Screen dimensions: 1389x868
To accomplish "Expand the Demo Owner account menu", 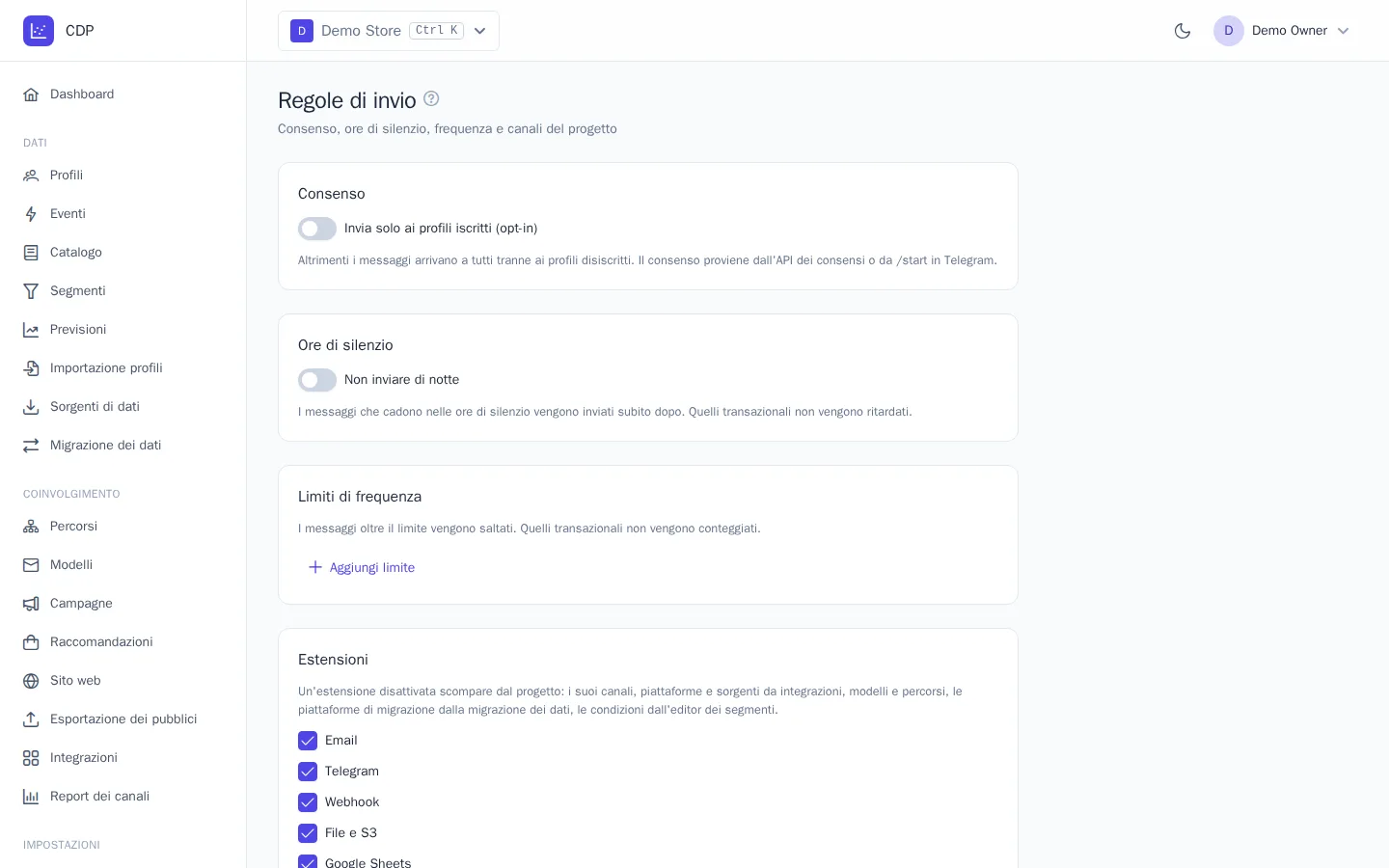I will pos(1282,31).
